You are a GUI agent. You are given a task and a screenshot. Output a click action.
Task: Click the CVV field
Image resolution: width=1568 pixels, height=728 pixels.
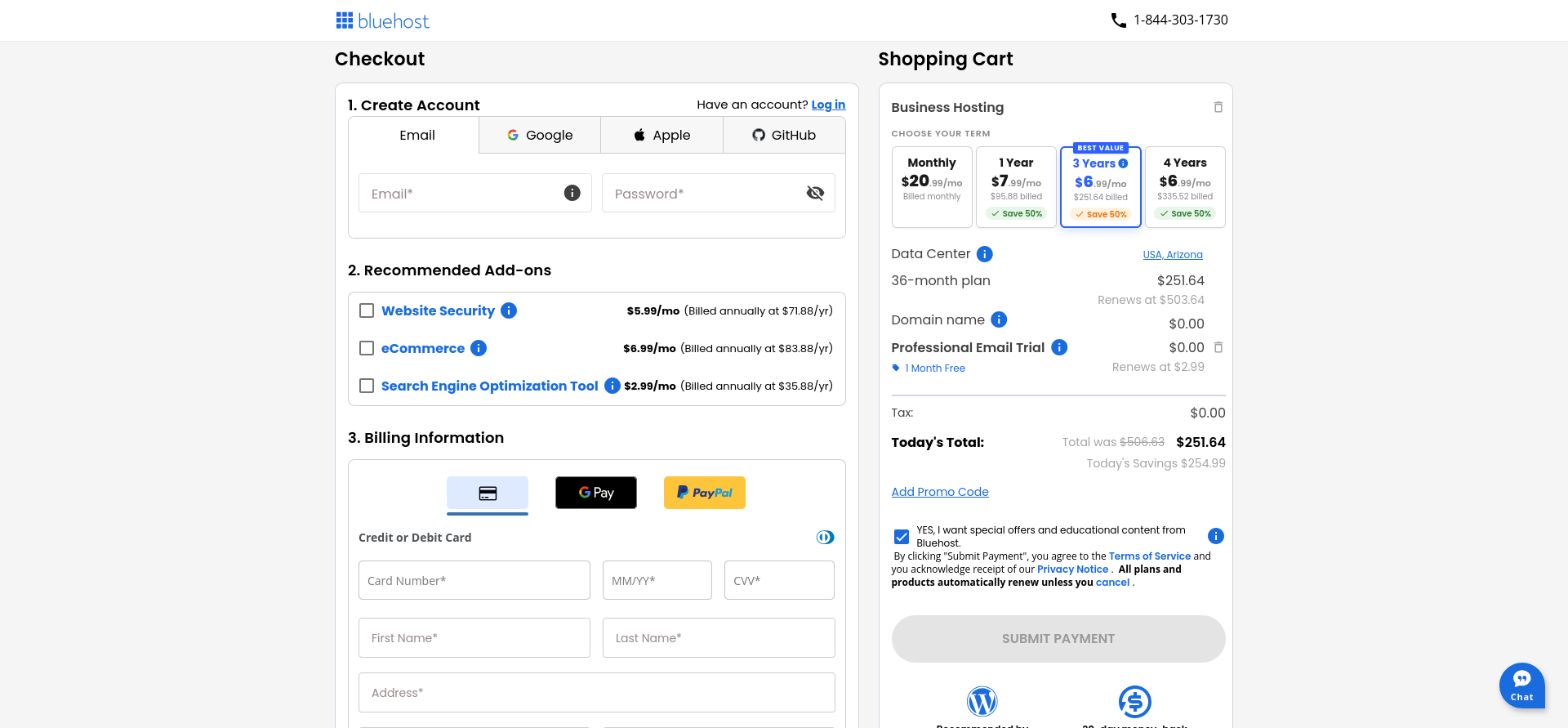pyautogui.click(x=779, y=580)
